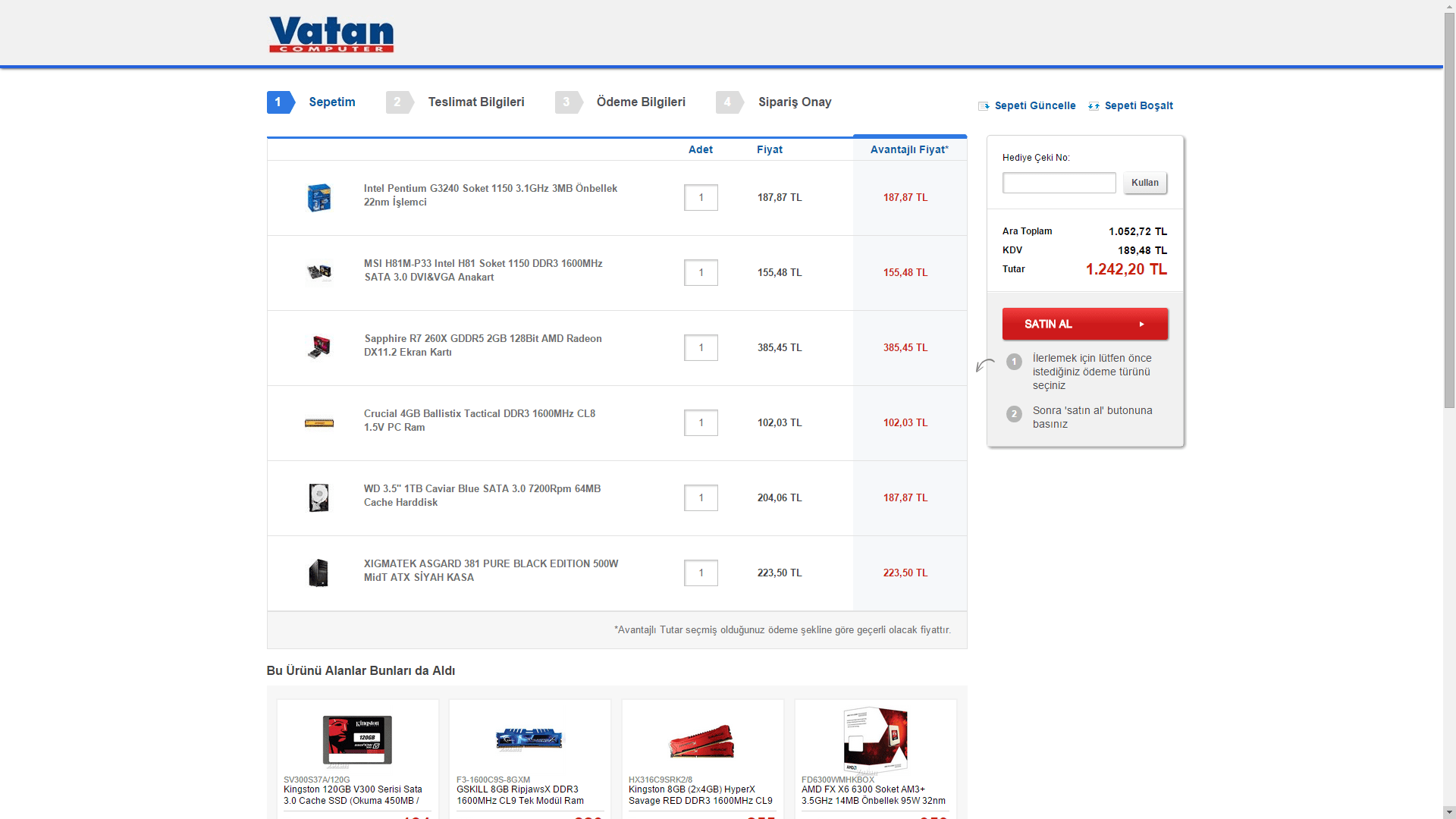Go to step 3 Ödeme Bilgileri
Viewport: 1456px width, 819px height.
coord(640,102)
